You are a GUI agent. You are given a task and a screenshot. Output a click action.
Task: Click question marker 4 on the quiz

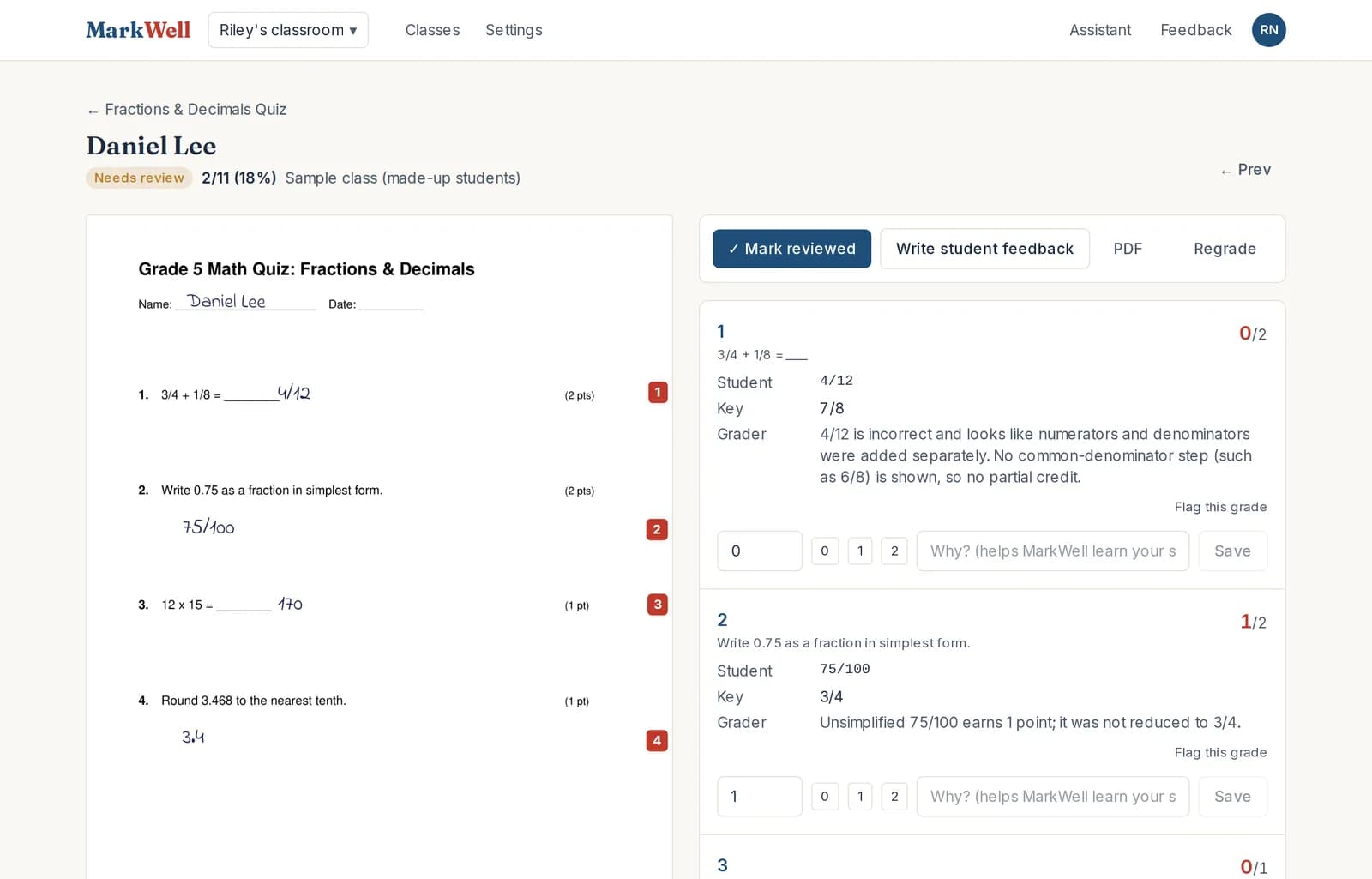(657, 740)
